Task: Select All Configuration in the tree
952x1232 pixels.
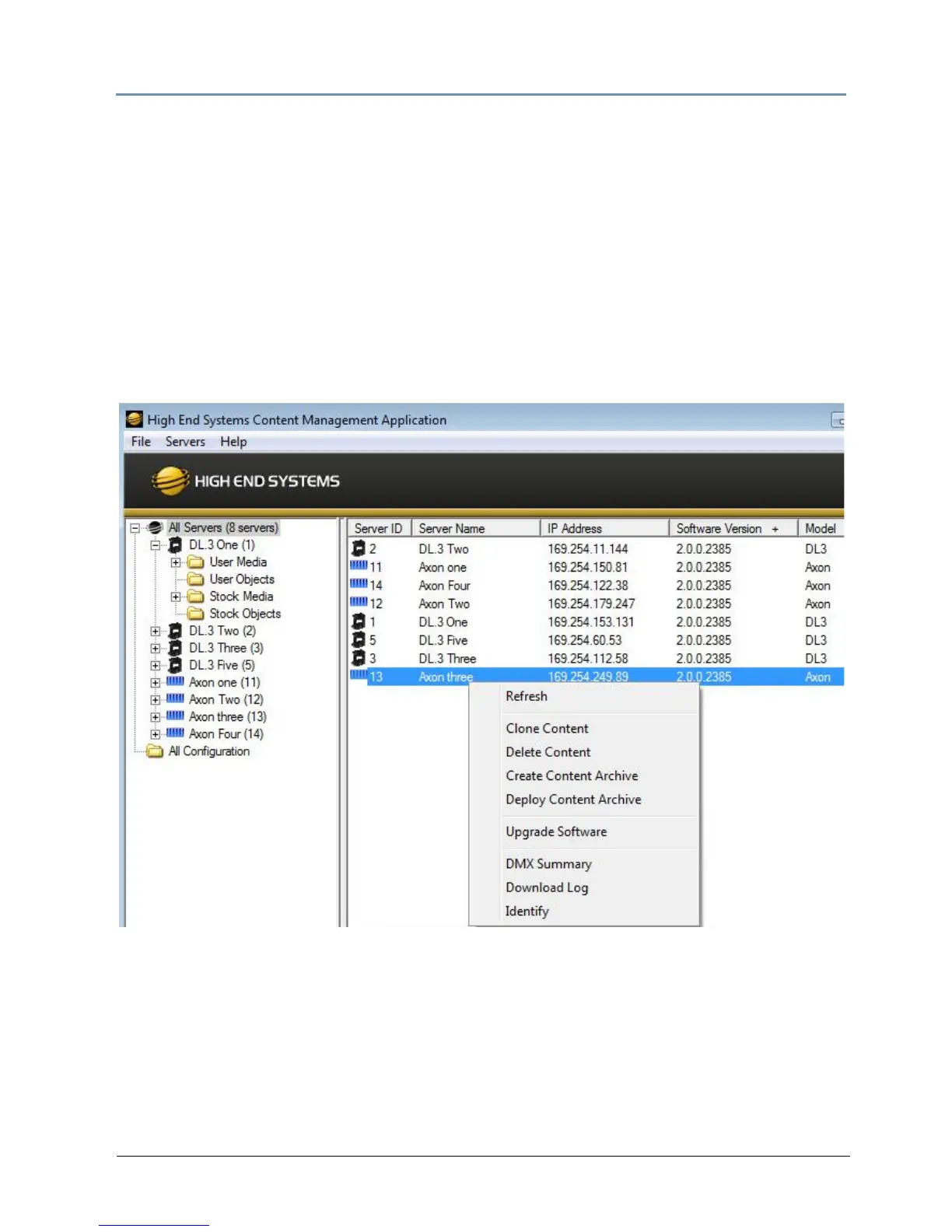Action: pyautogui.click(x=209, y=751)
